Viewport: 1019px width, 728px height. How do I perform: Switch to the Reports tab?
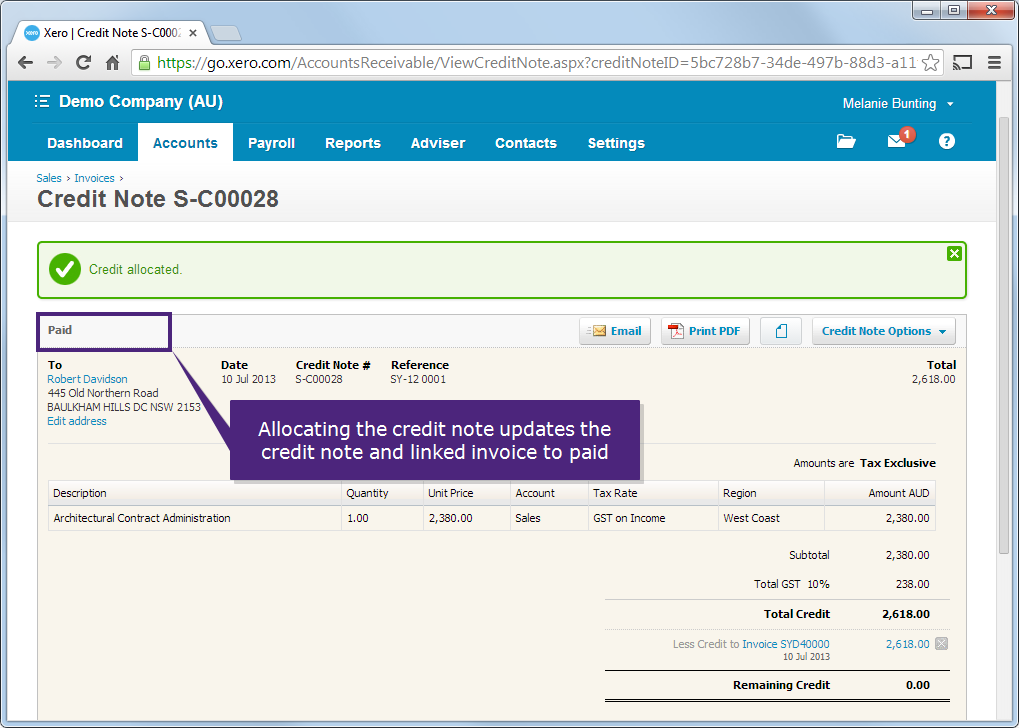pos(352,143)
